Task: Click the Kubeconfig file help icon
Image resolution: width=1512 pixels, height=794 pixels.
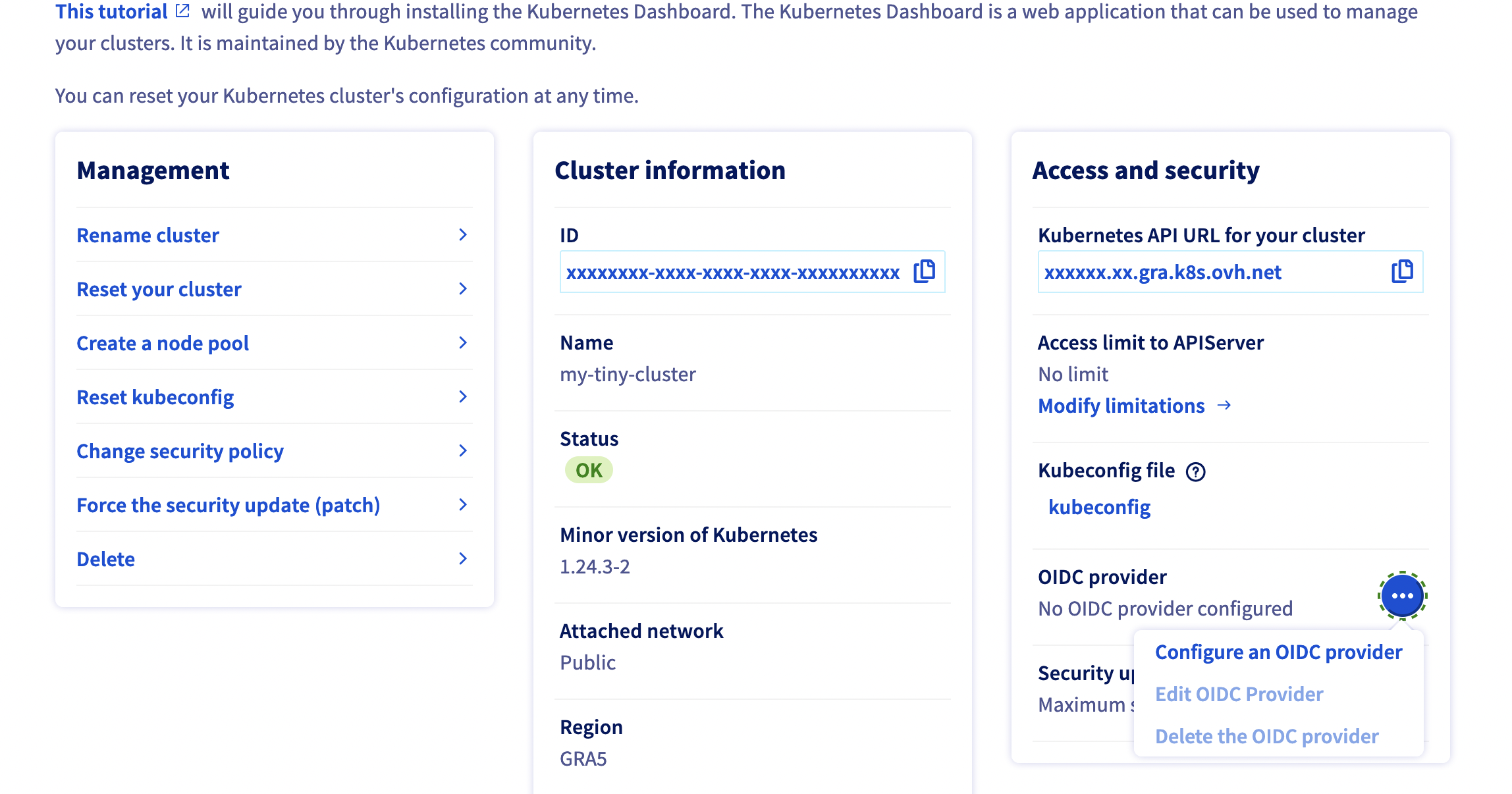Action: (x=1195, y=471)
